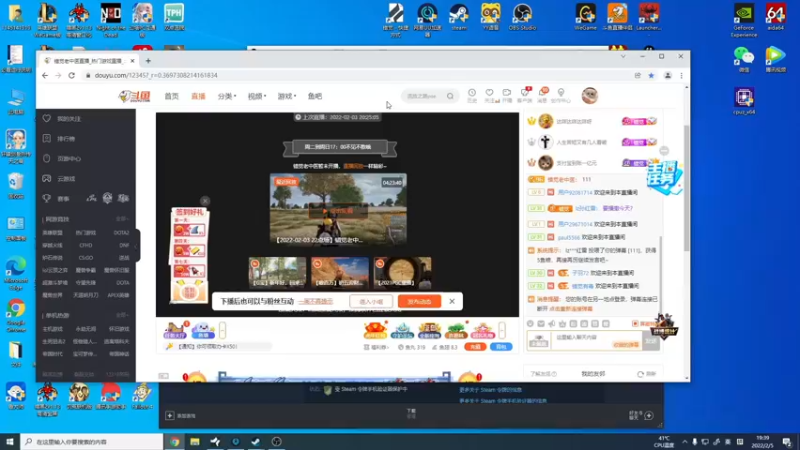Open the cpuz_x64 desktop icon
The height and width of the screenshot is (450, 800).
click(x=744, y=101)
